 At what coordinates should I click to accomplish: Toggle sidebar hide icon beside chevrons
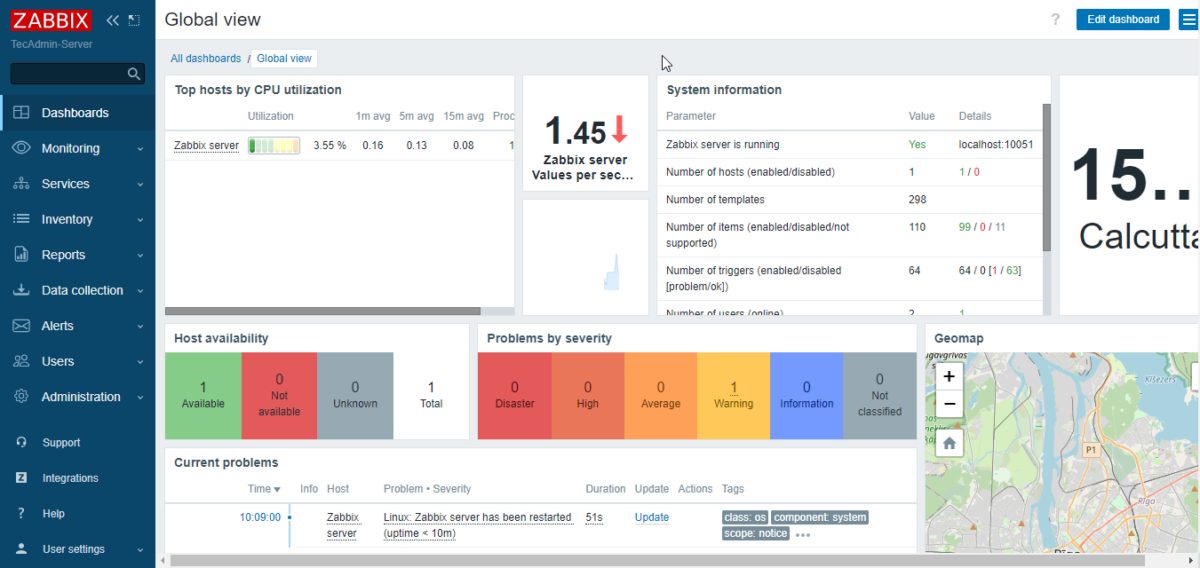tap(134, 20)
